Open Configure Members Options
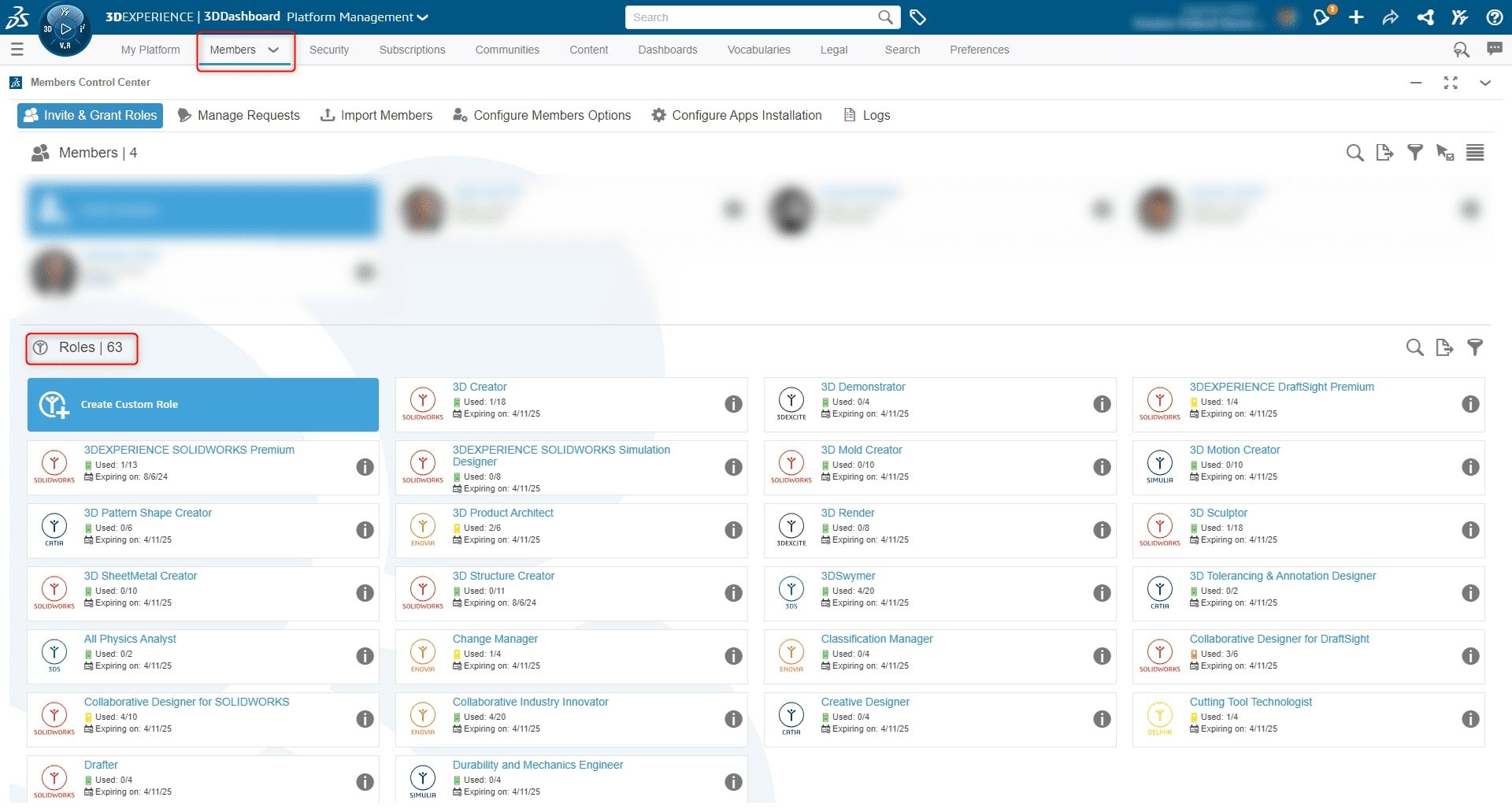 [542, 115]
